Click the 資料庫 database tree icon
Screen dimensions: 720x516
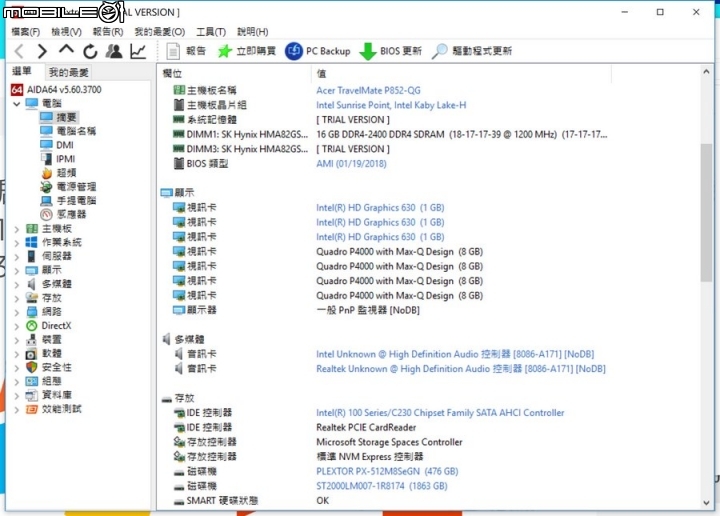click(31, 395)
